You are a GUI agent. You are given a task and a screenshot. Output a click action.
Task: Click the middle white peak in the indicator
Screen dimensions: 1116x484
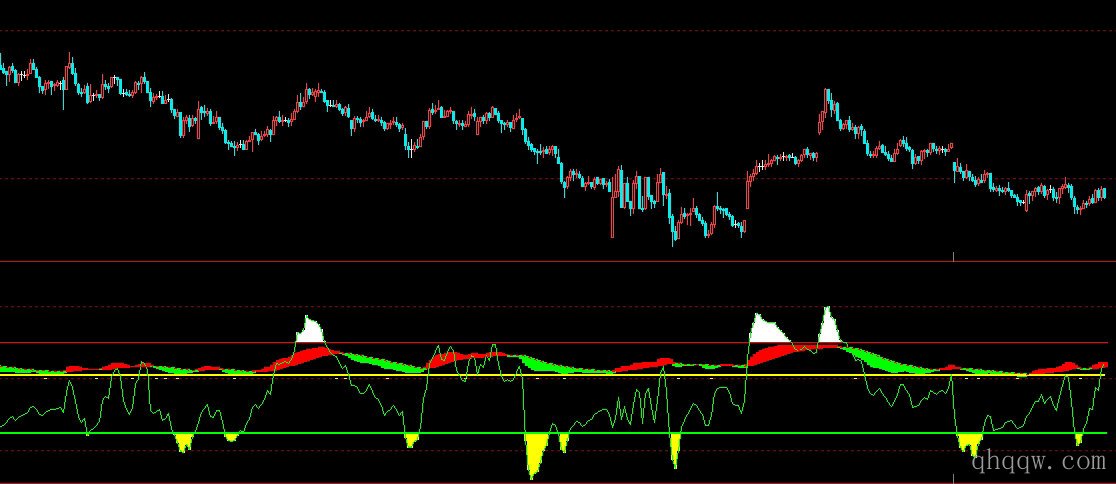tap(765, 329)
